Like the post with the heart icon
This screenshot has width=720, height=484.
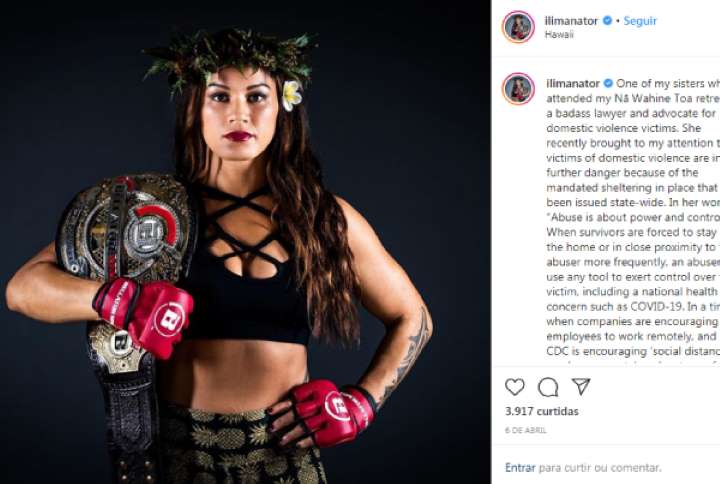[515, 387]
